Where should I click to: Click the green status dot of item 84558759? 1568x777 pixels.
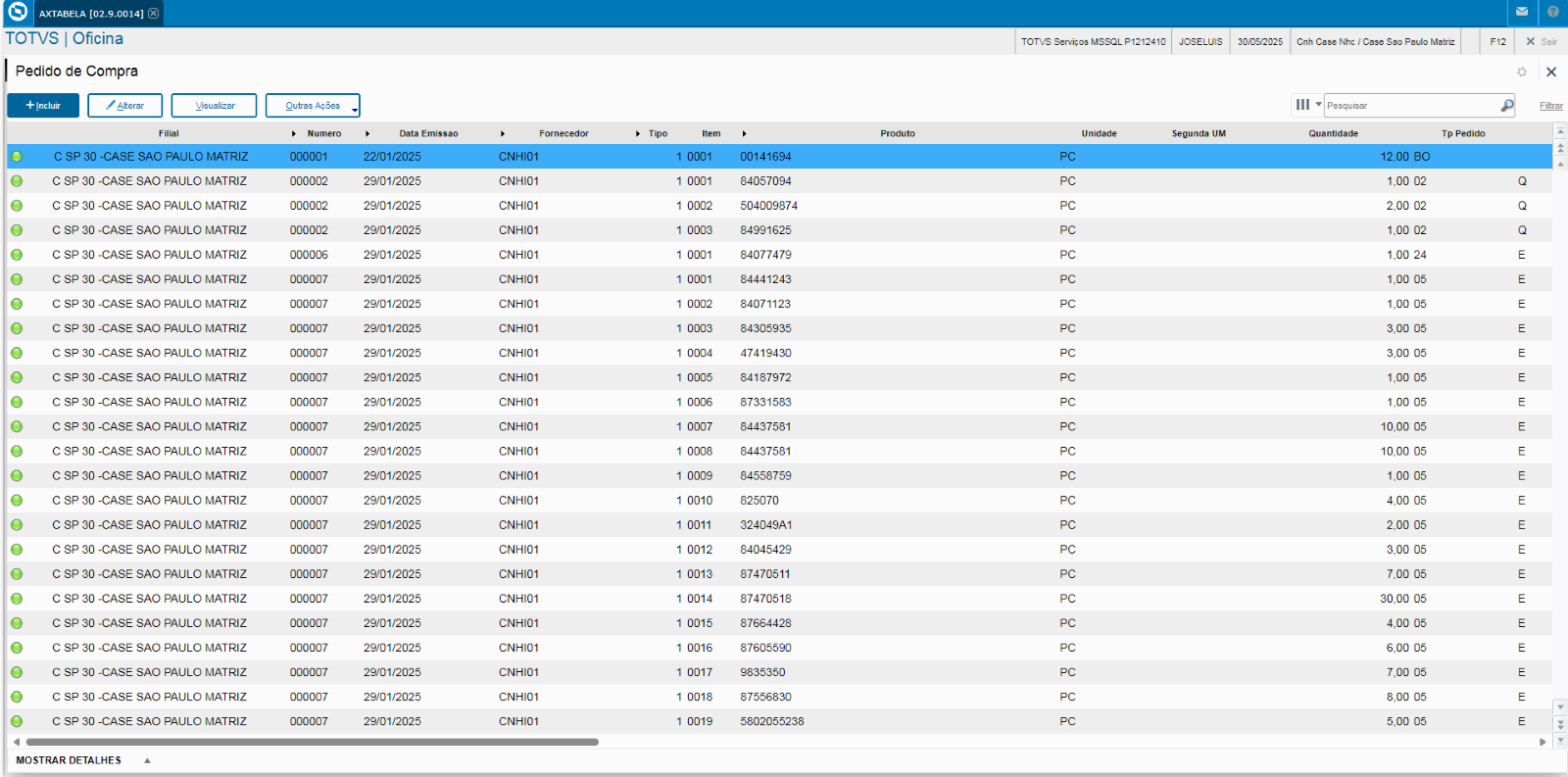[17, 476]
